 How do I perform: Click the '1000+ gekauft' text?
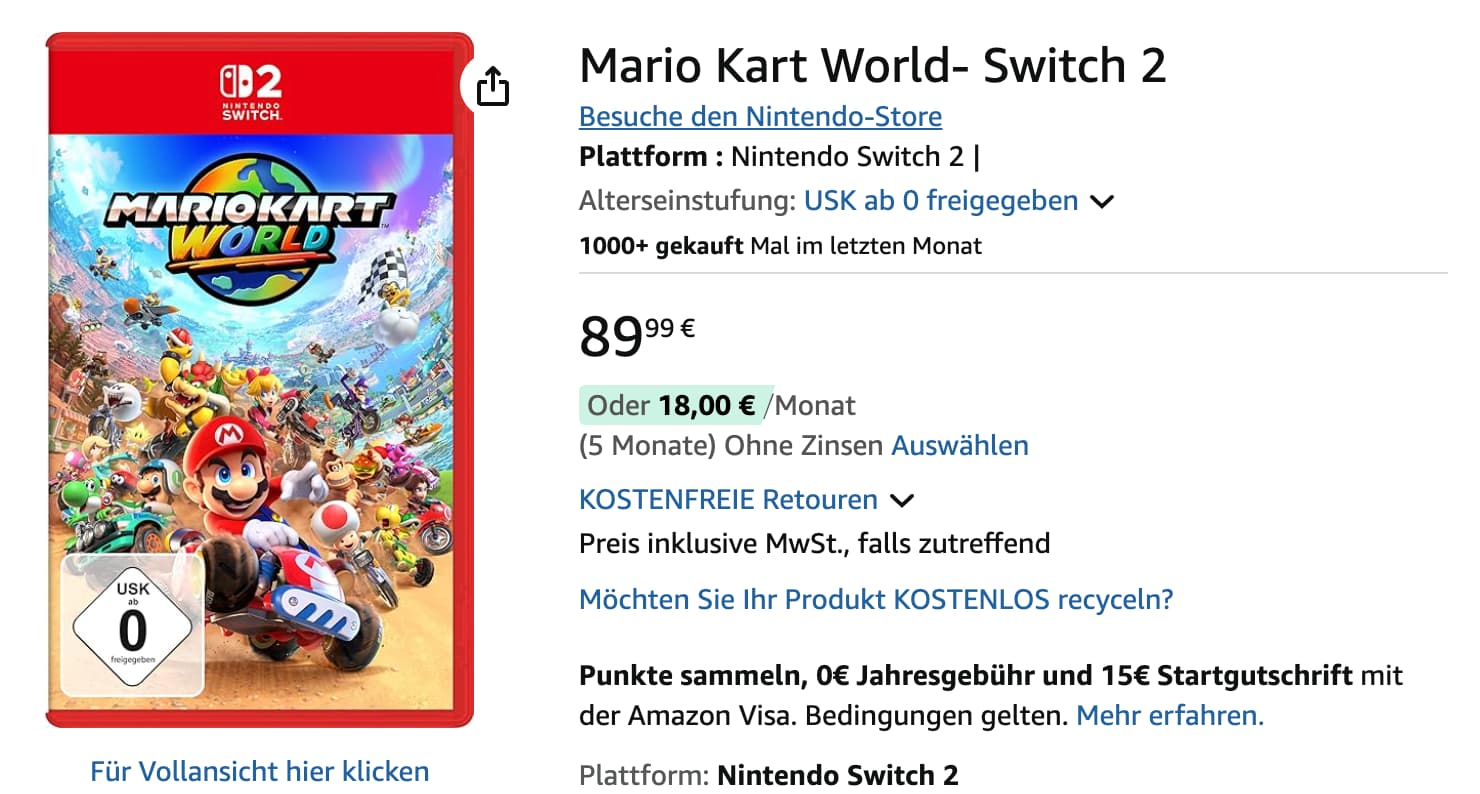tap(661, 245)
